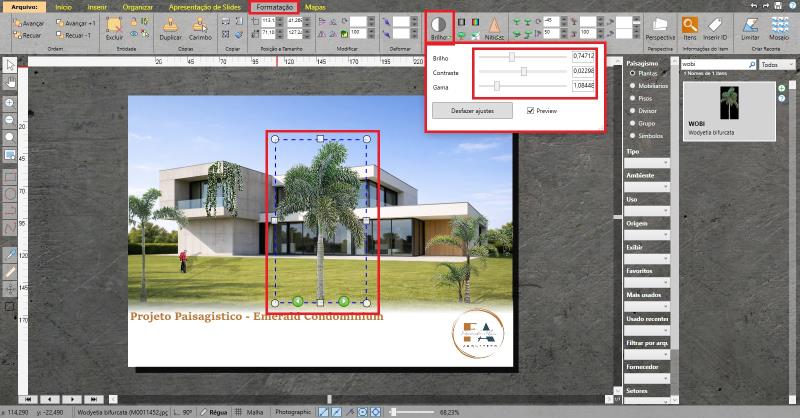The image size is (800, 418).
Task: Select the Pisos radio button
Action: tap(632, 99)
